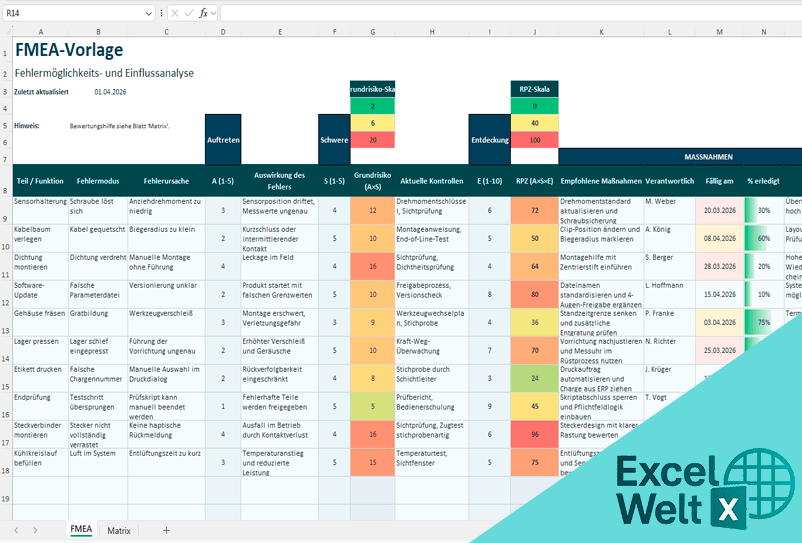Click the yellow Grundrisiko scale cell 6

pyautogui.click(x=372, y=123)
